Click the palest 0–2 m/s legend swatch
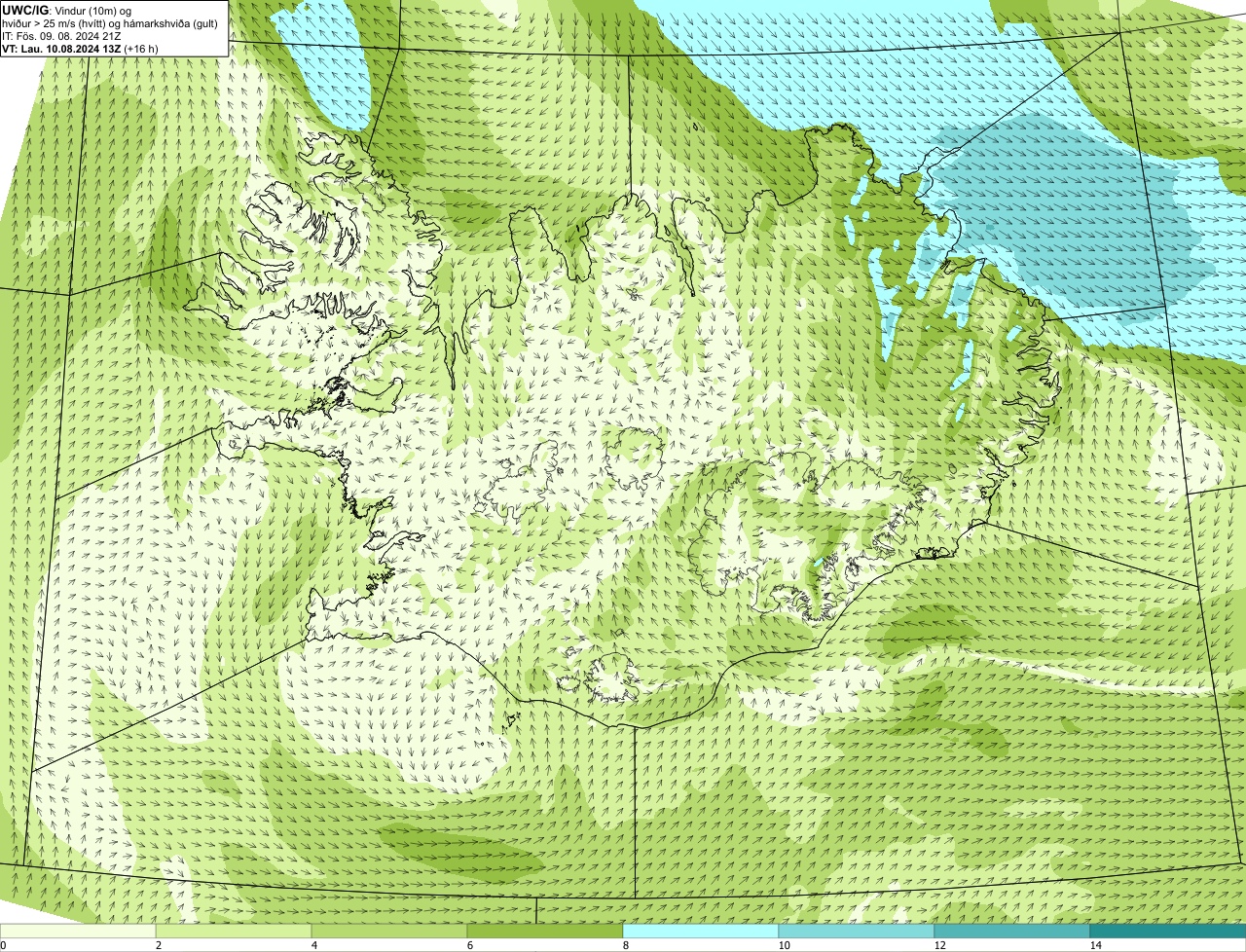This screenshot has width=1246, height=952. 78,931
